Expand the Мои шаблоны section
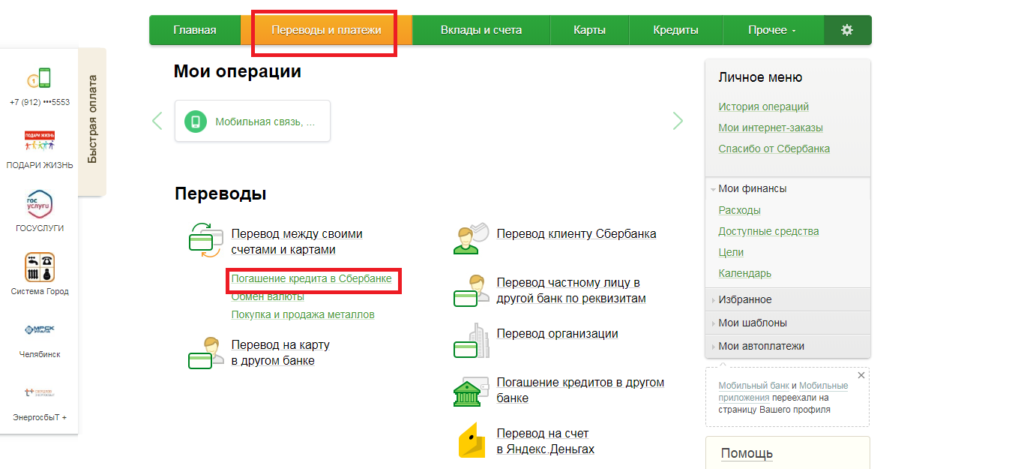The image size is (1024, 469). tap(752, 323)
